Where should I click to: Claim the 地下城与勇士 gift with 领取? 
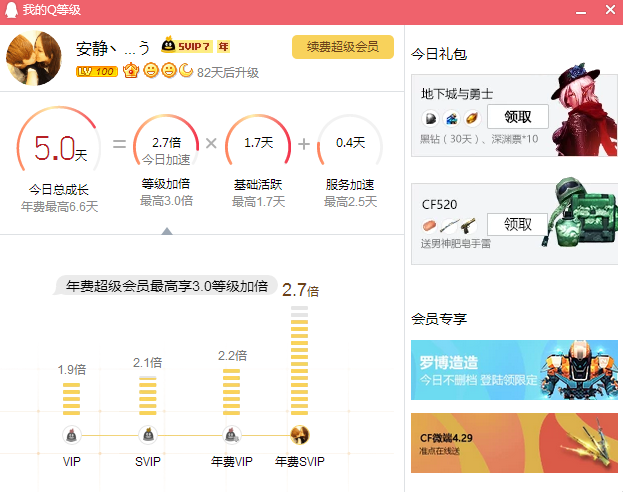(x=518, y=117)
